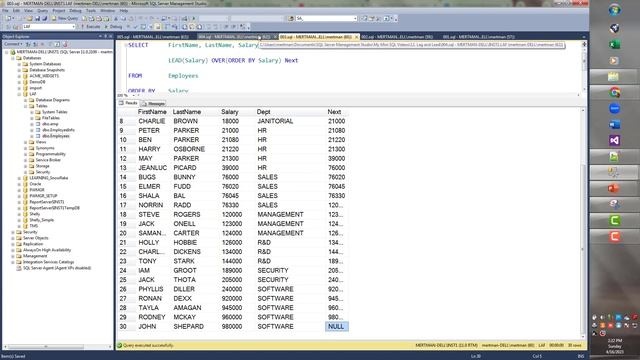Image resolution: width=640 pixels, height=360 pixels.
Task: Collapse the Databases node in Object Explorer
Action: (x=13, y=58)
